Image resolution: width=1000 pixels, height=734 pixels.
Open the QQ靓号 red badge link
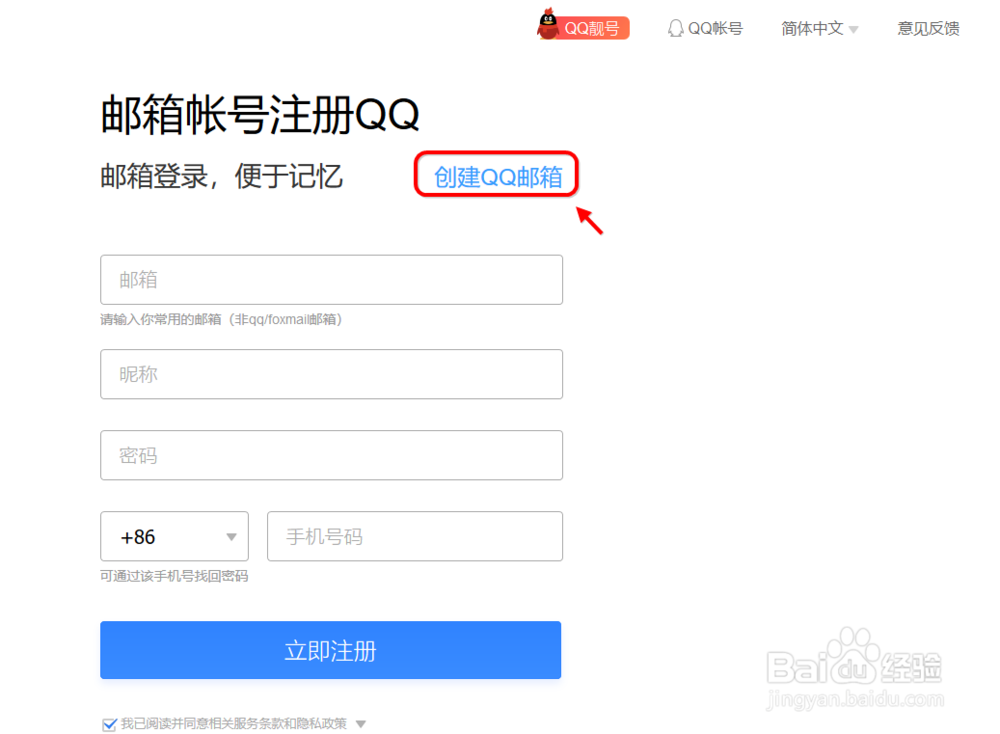coord(591,28)
